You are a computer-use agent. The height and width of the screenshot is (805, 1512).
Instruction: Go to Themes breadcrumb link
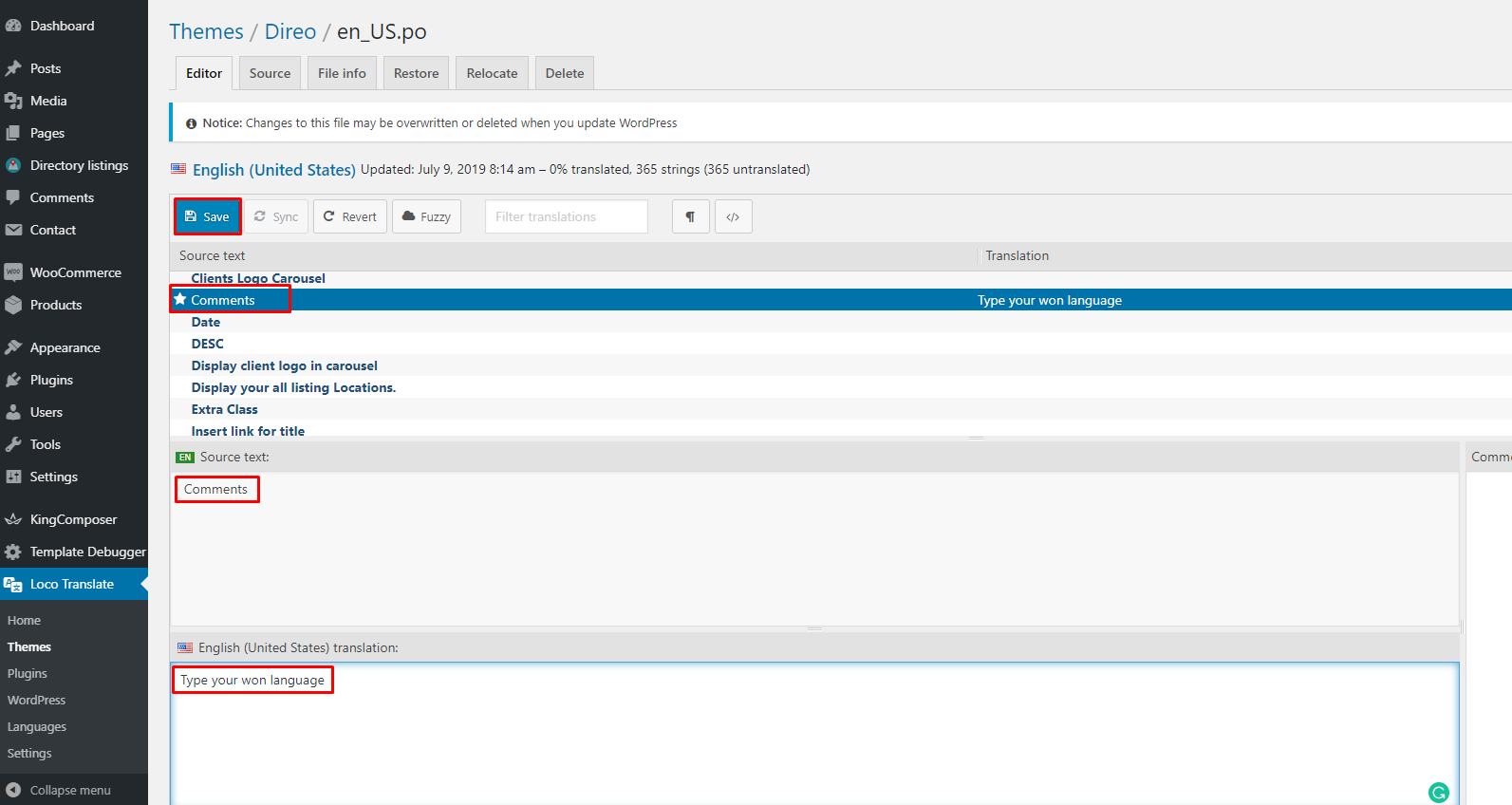click(206, 31)
